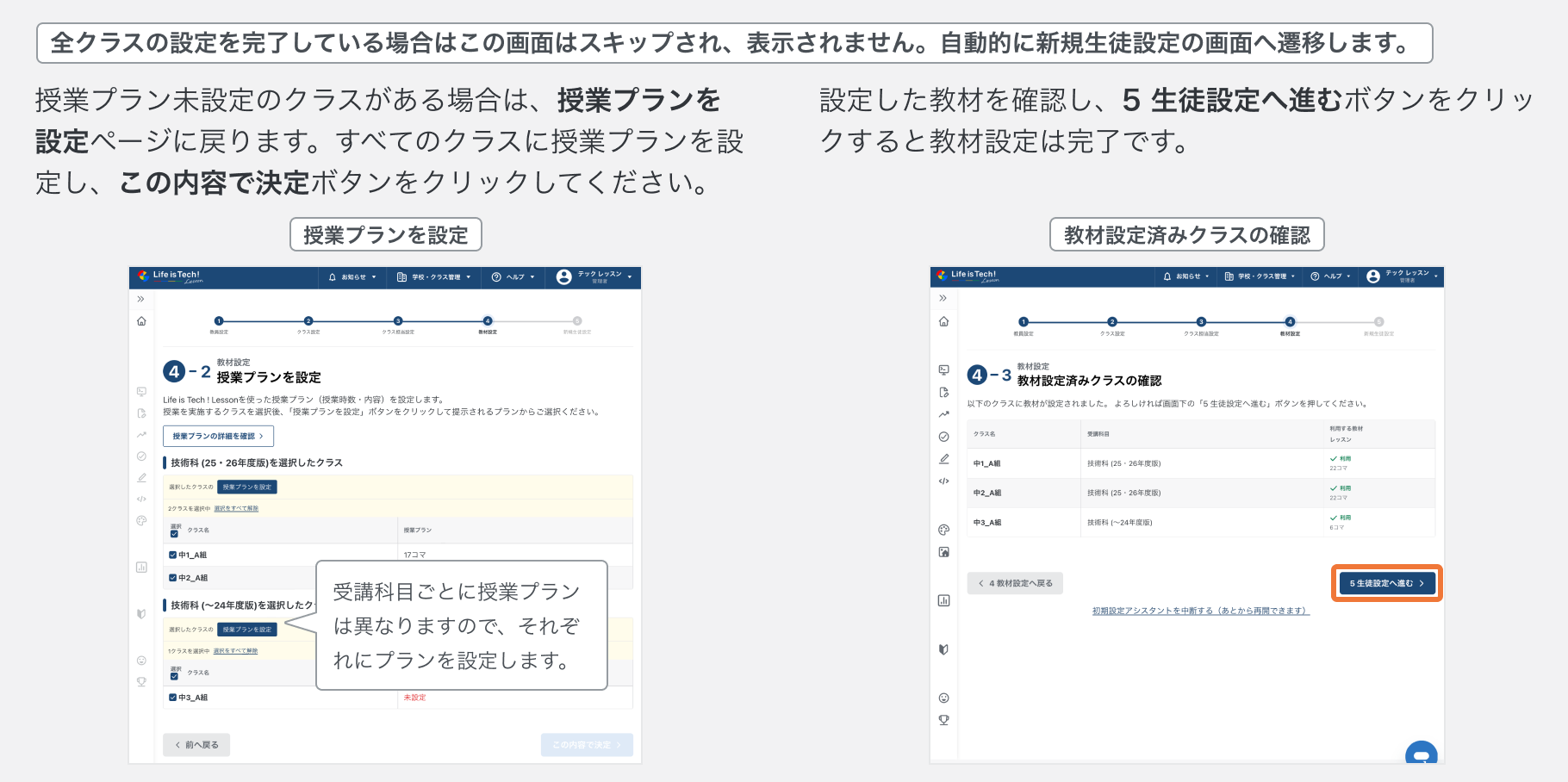This screenshot has height=782, width=1568.
Task: Click the 選択をすべて解除 link
Action: [x=234, y=508]
